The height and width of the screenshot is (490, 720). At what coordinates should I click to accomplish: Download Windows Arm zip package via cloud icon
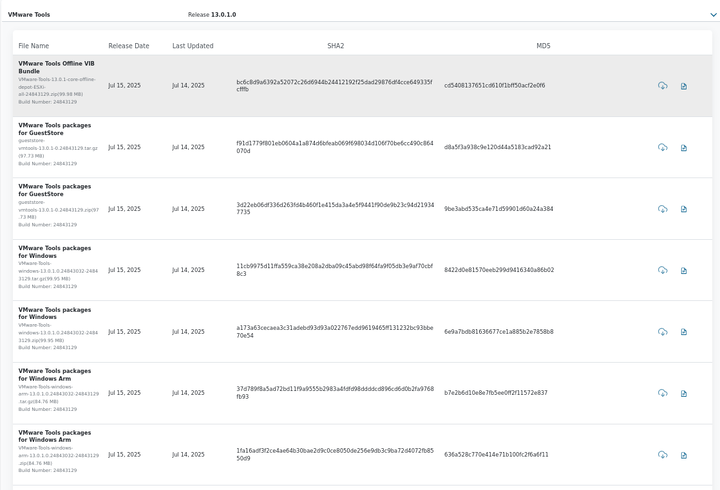click(663, 455)
